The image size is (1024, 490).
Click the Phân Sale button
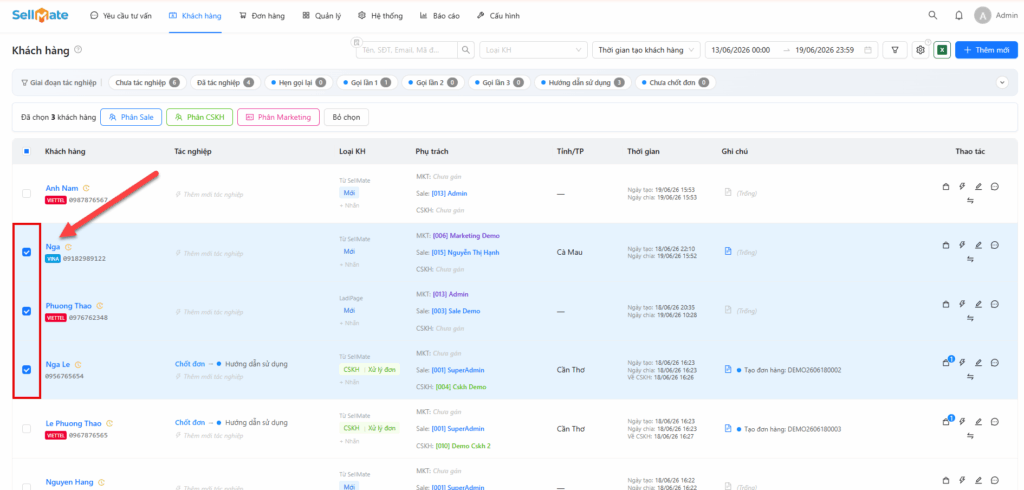pos(131,118)
